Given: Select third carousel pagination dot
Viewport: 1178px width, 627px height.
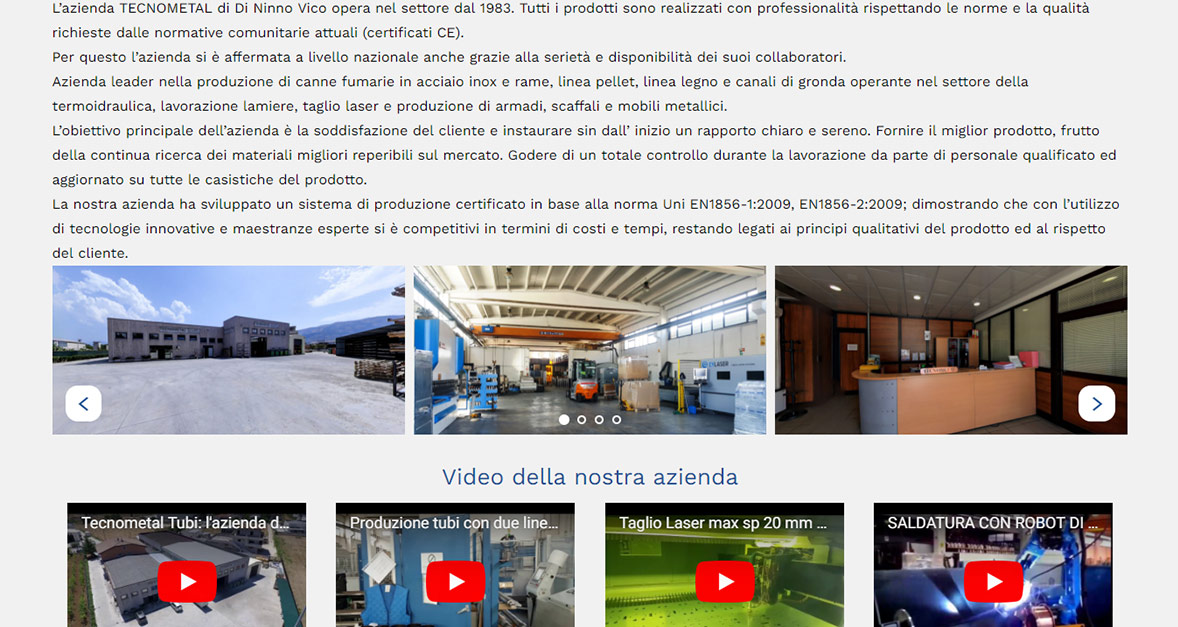Looking at the screenshot, I should click(x=599, y=420).
